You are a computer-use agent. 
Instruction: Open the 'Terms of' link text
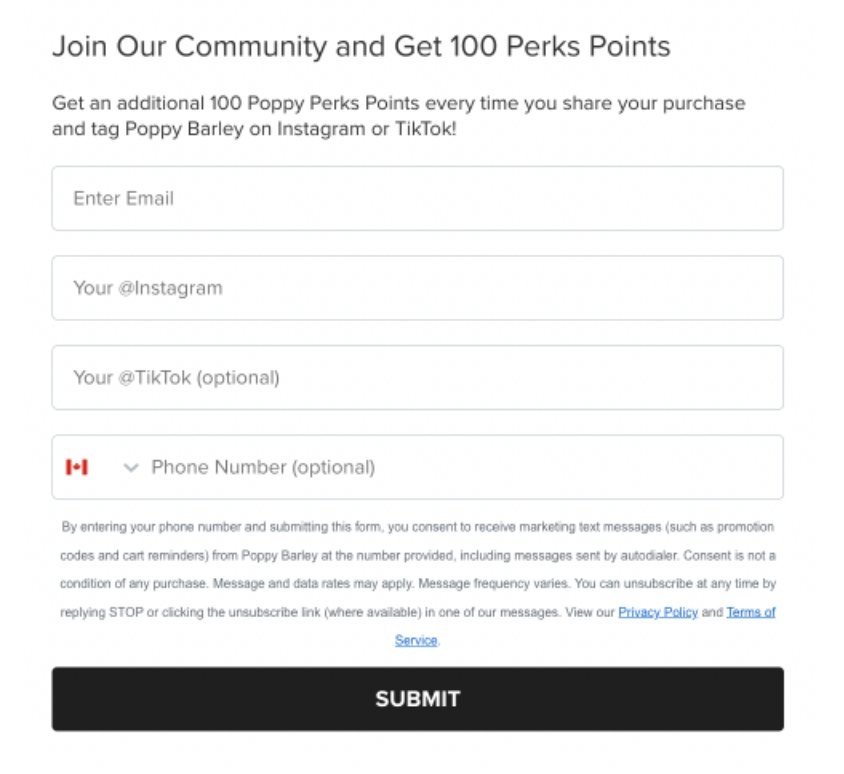751,612
